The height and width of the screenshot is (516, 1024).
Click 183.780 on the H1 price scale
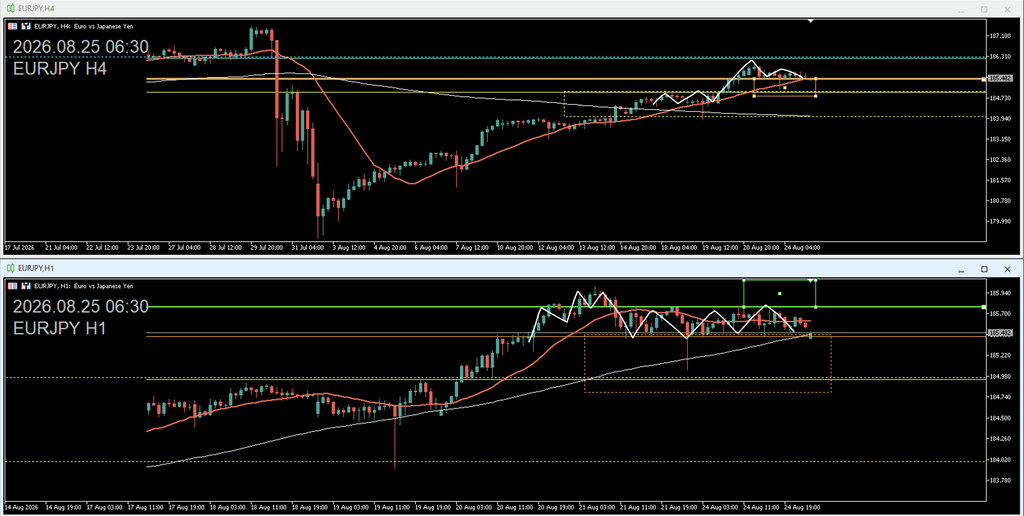pos(1000,481)
